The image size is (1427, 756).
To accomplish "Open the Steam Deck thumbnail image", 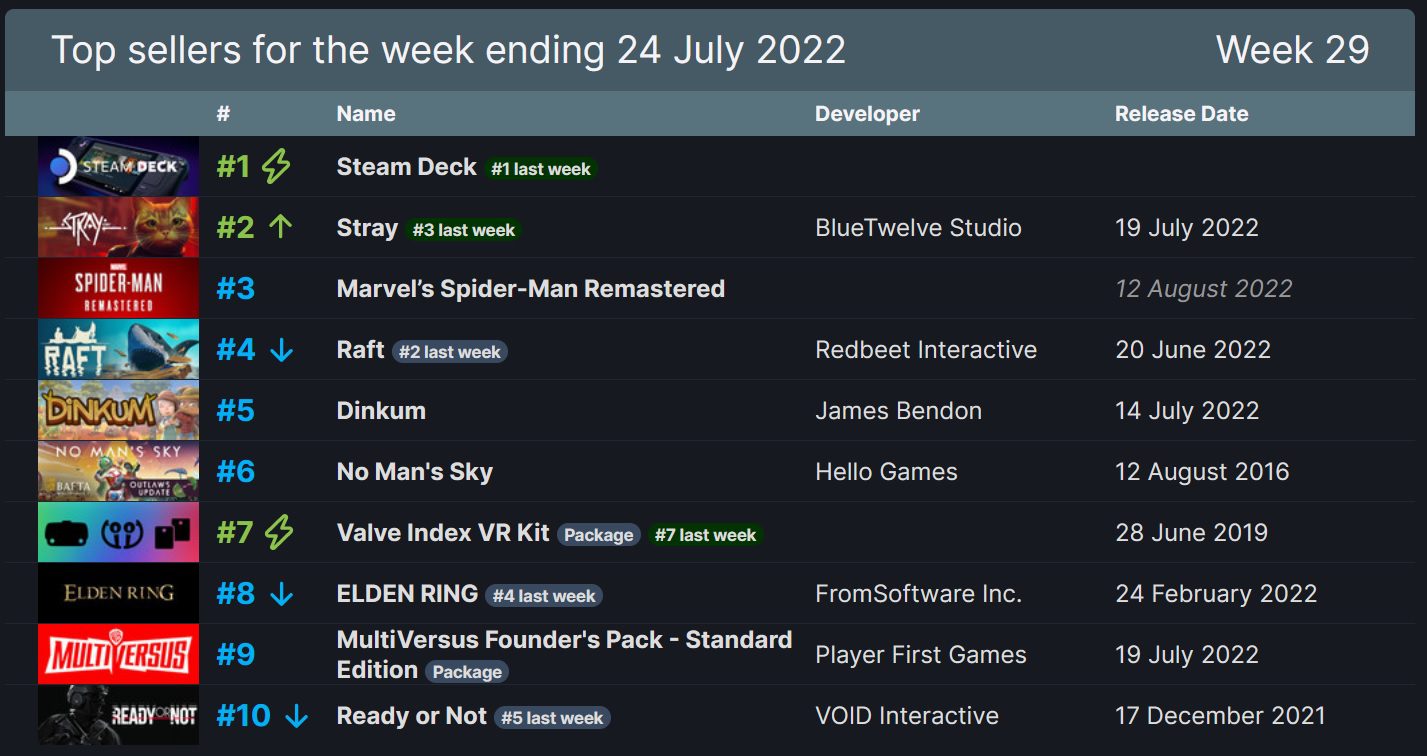I will point(118,166).
